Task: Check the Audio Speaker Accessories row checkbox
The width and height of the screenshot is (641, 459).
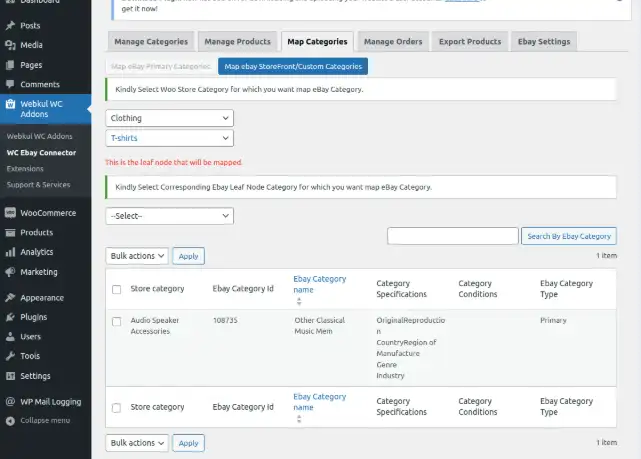Action: 117,321
